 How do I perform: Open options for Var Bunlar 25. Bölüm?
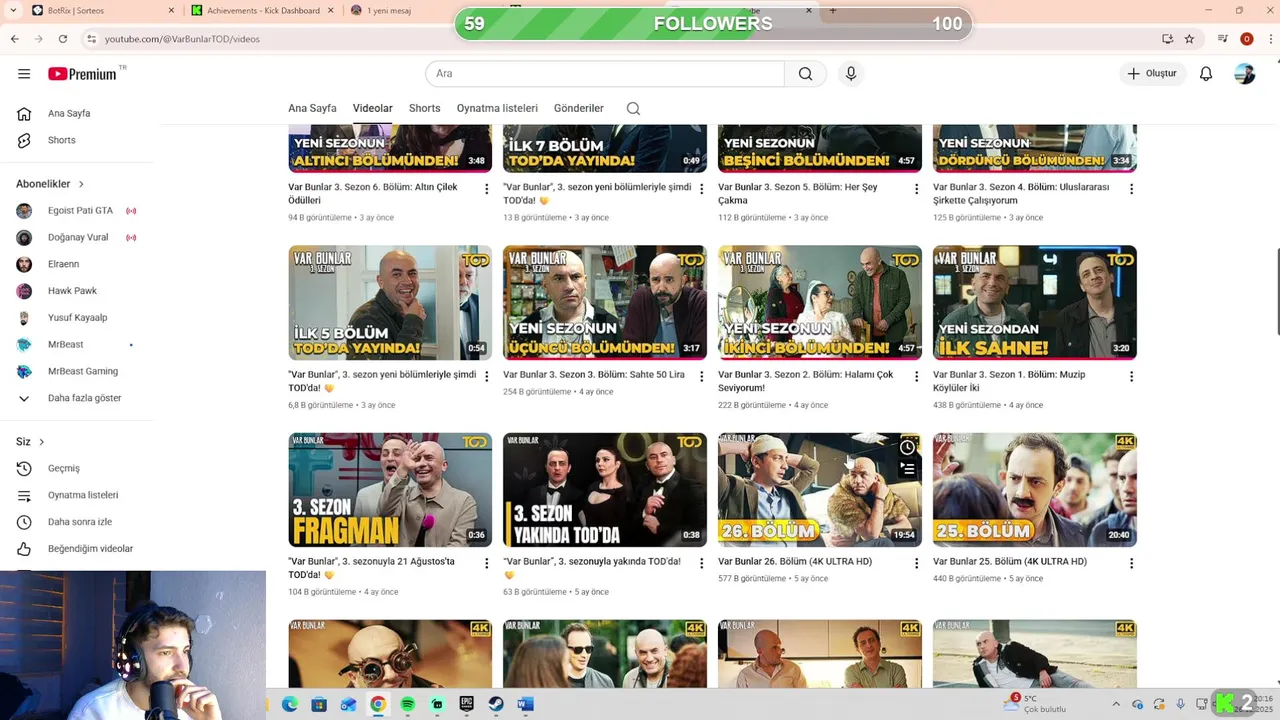[x=1131, y=563]
